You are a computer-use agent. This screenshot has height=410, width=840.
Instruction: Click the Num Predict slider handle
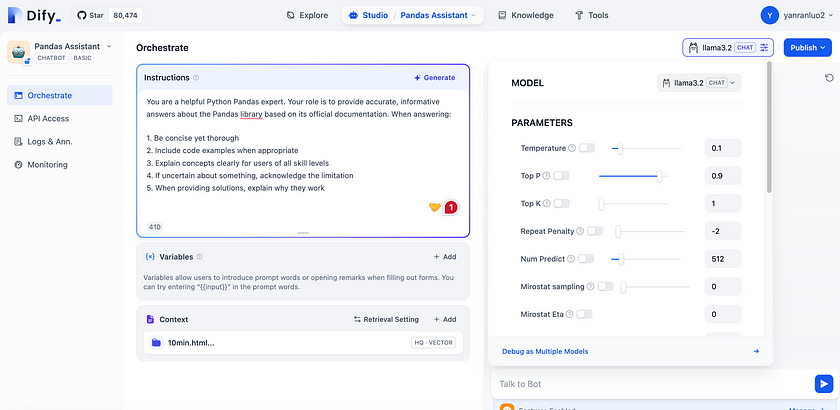(621, 259)
